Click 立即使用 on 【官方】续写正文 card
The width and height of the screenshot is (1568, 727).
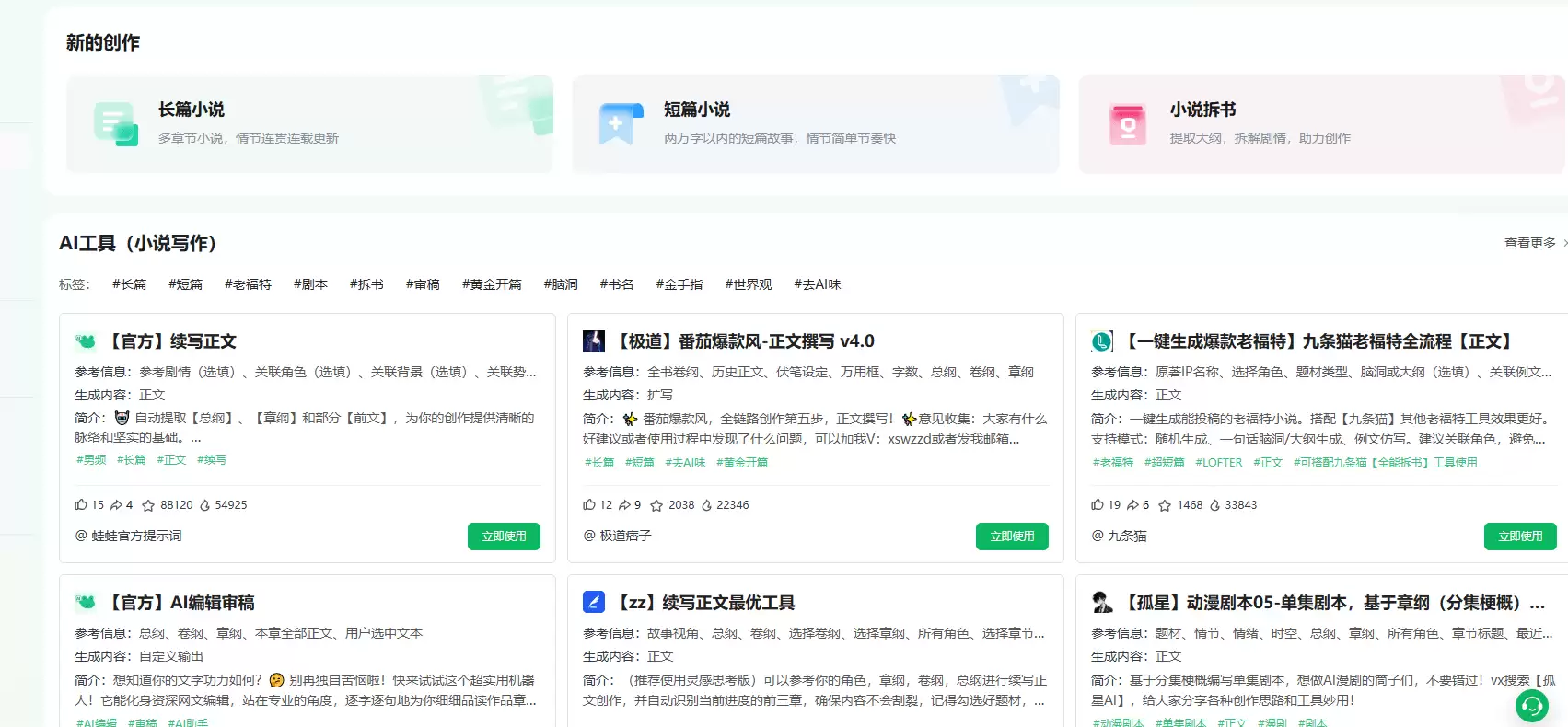(x=504, y=537)
